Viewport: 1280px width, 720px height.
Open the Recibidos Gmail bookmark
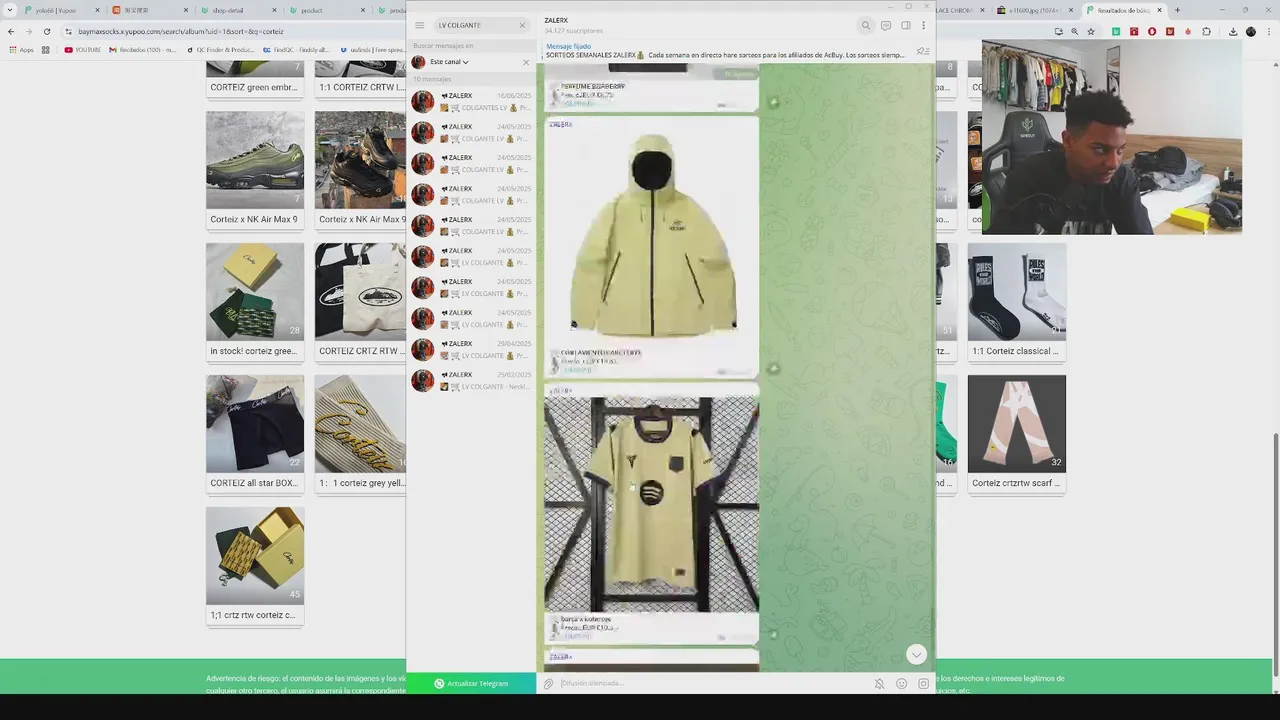click(141, 49)
